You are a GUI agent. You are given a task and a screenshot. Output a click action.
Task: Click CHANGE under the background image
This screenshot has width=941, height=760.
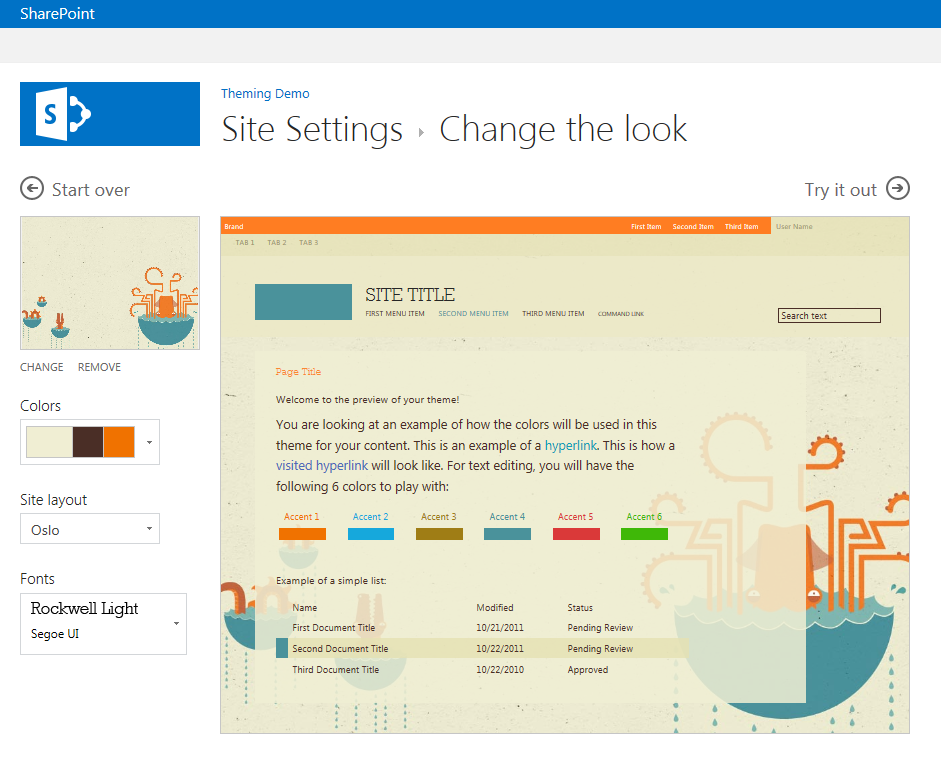pos(41,367)
